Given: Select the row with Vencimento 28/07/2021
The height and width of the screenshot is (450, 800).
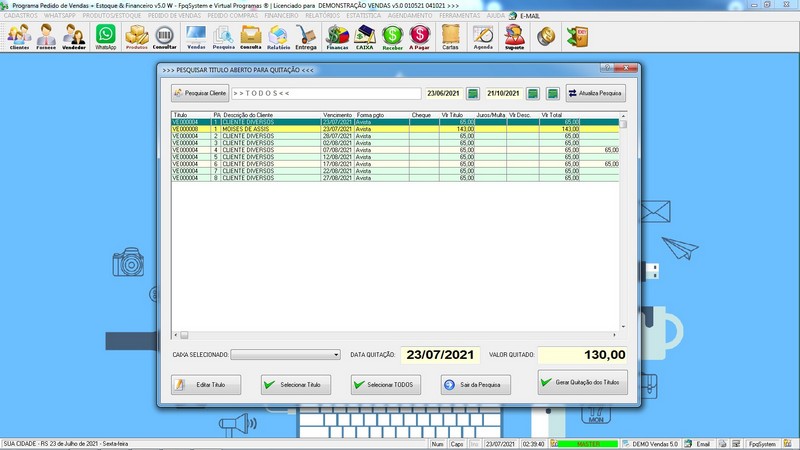Looking at the screenshot, I should [395, 136].
